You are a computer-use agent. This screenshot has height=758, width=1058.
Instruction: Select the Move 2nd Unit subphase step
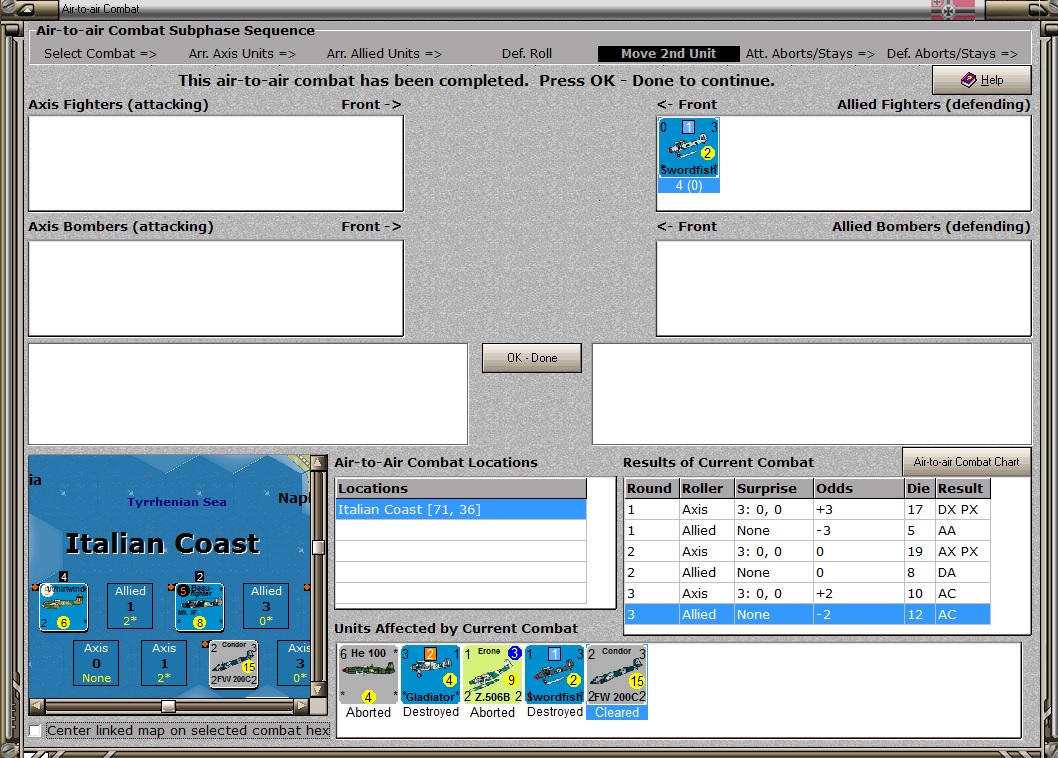(669, 53)
